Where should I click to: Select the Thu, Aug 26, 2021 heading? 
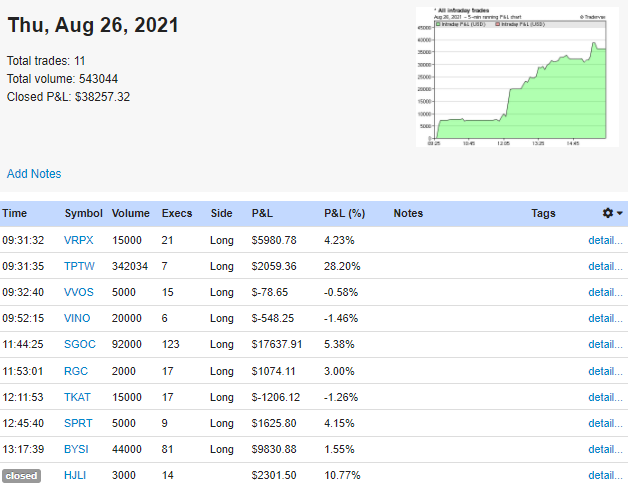pyautogui.click(x=93, y=25)
